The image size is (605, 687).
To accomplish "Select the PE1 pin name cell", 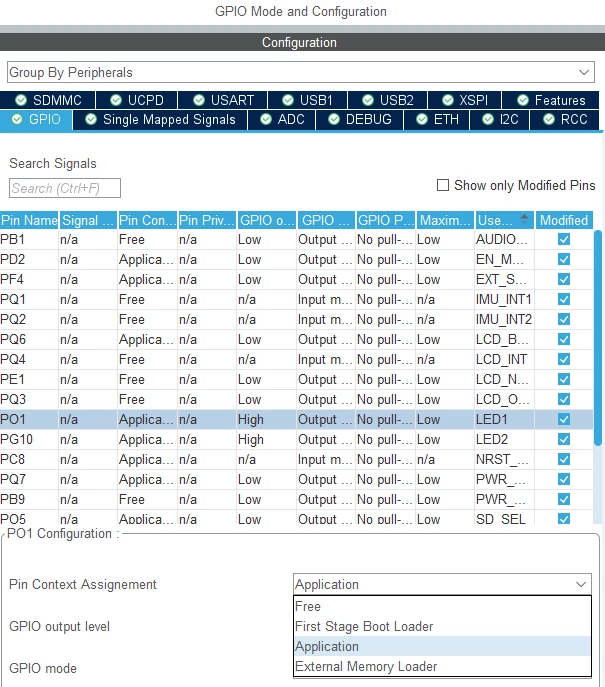I will coord(29,379).
